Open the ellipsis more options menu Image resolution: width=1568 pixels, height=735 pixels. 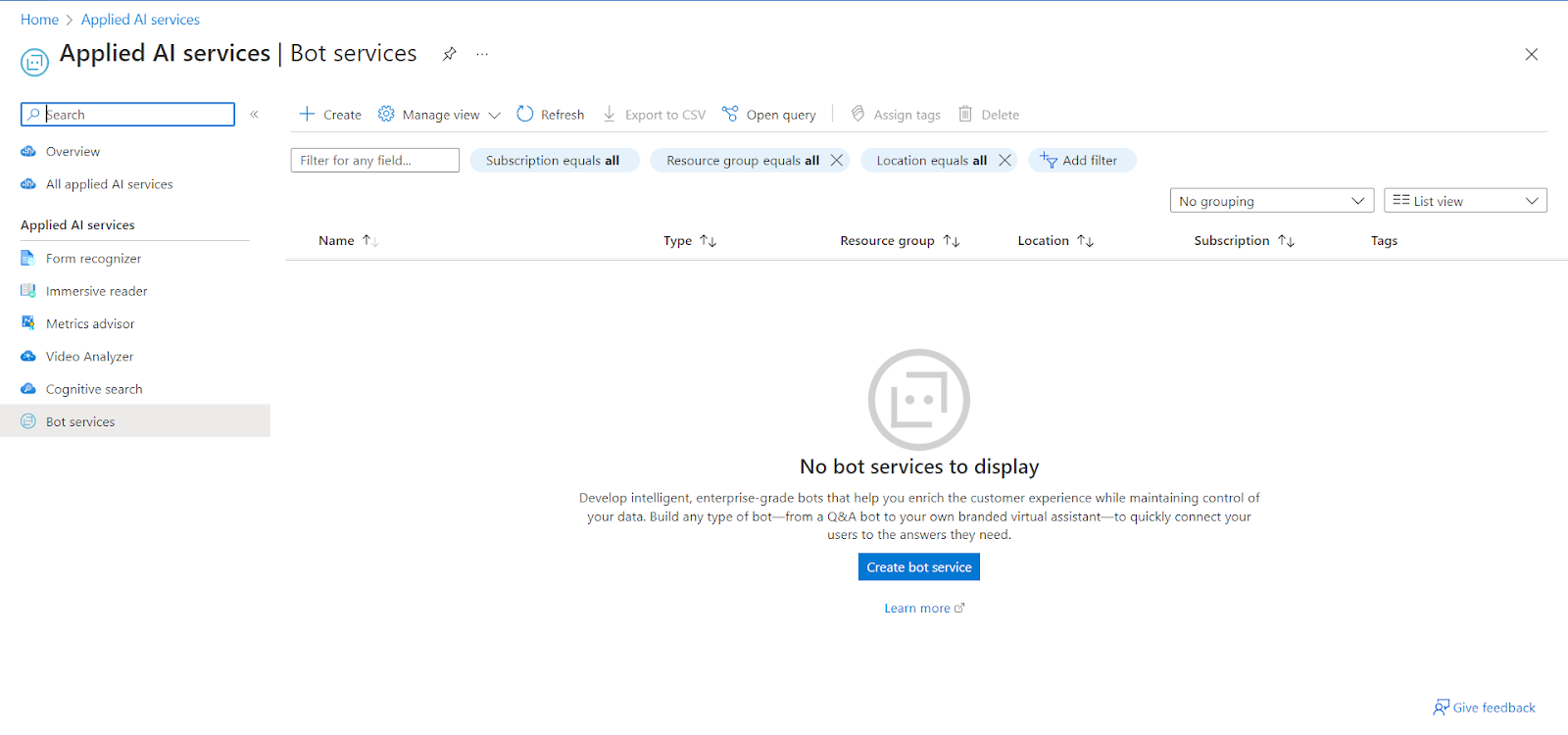(x=482, y=54)
